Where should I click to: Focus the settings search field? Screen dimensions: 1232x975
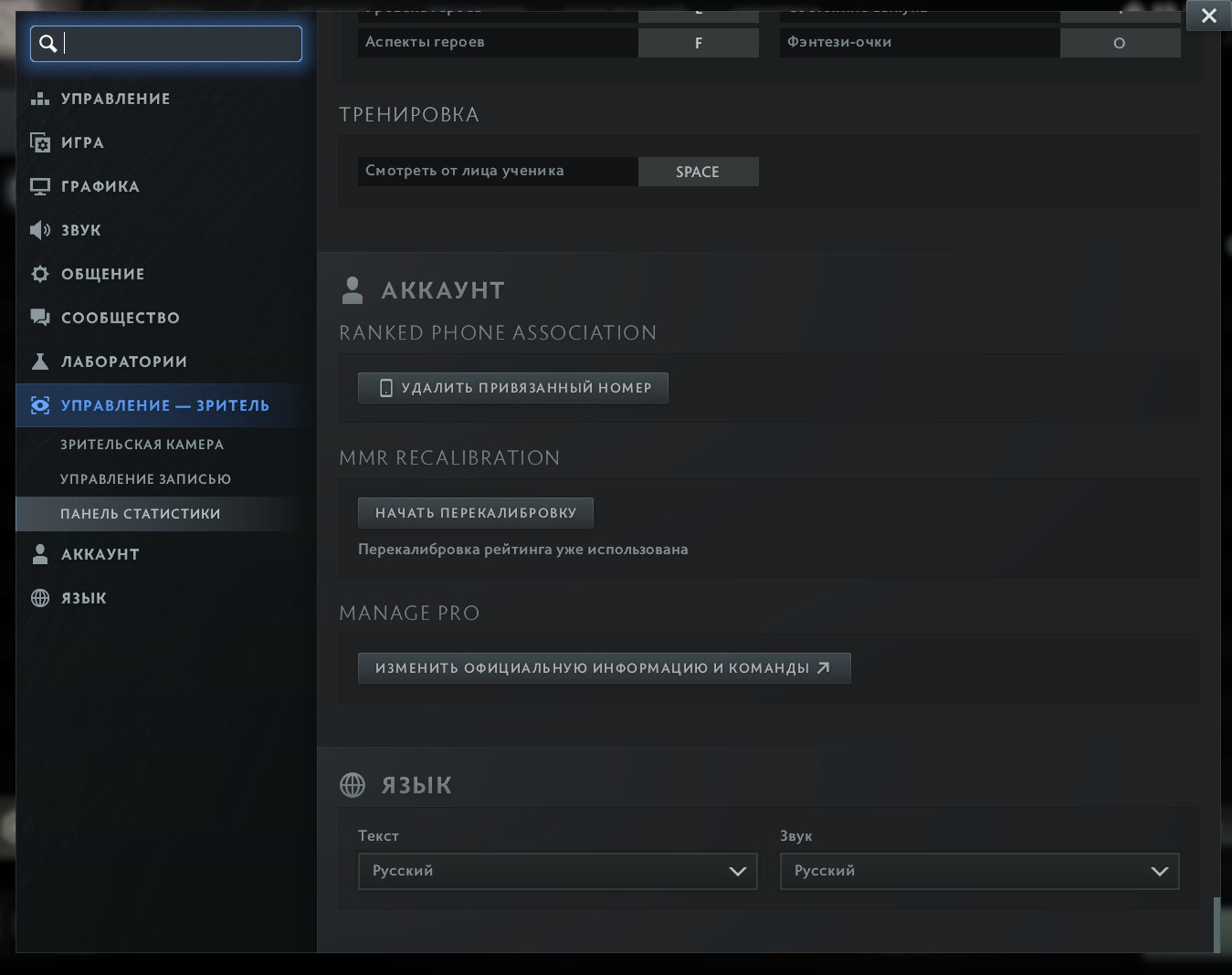click(x=166, y=44)
